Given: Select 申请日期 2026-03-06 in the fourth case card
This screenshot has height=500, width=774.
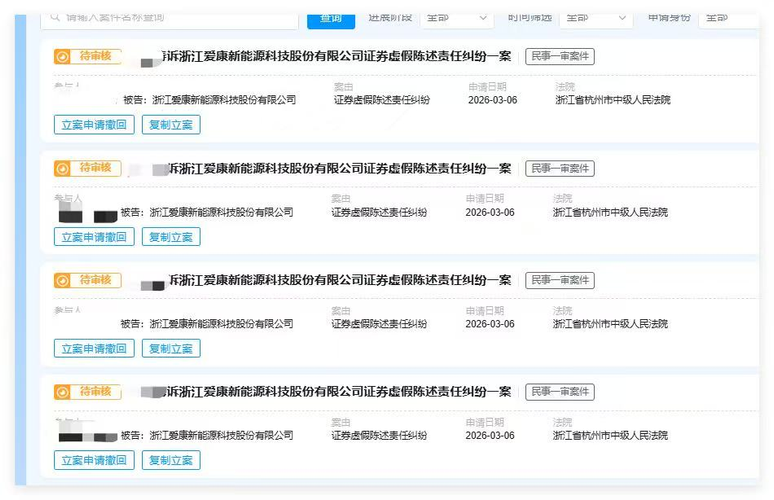Looking at the screenshot, I should click(x=490, y=436).
